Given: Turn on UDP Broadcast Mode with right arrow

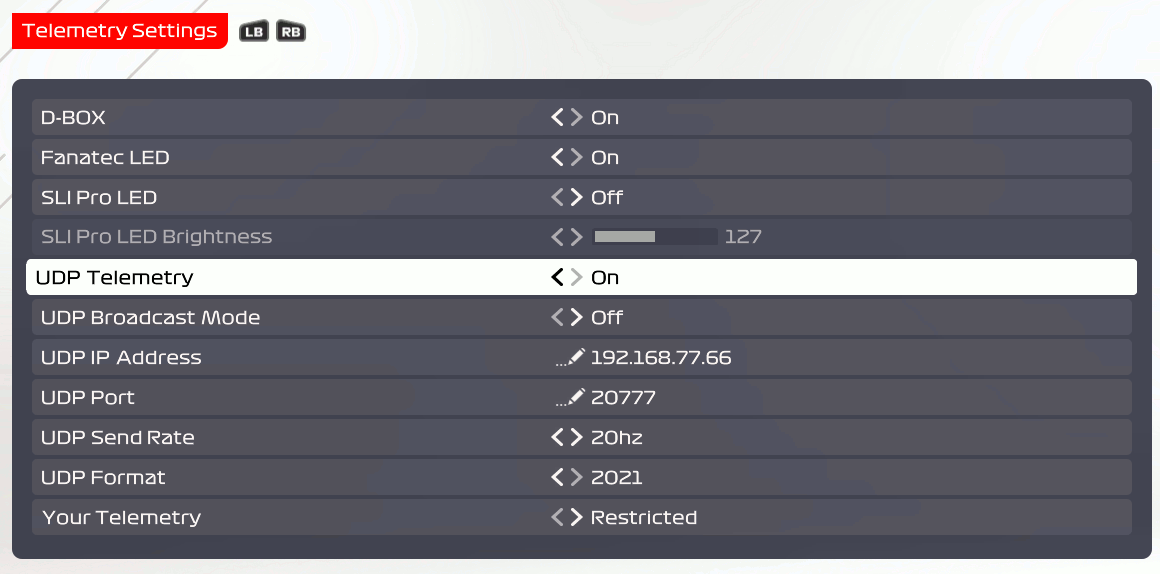Looking at the screenshot, I should [x=576, y=317].
